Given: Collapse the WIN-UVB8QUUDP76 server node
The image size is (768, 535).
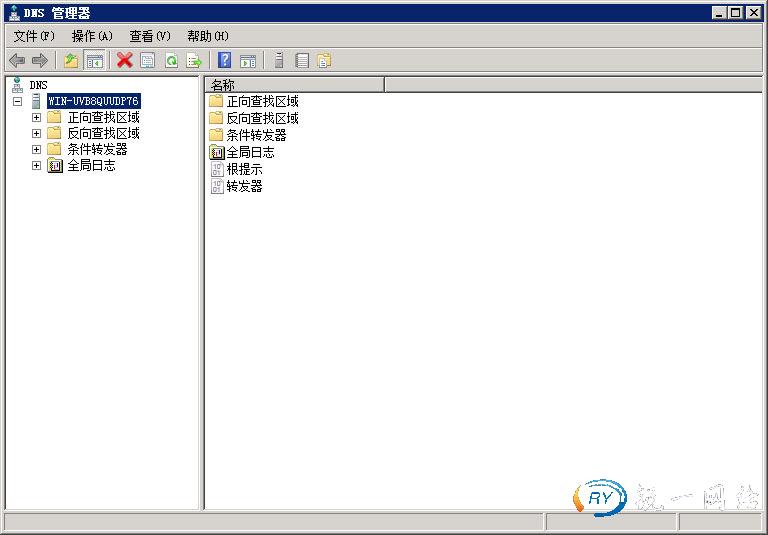Looking at the screenshot, I should tap(18, 101).
